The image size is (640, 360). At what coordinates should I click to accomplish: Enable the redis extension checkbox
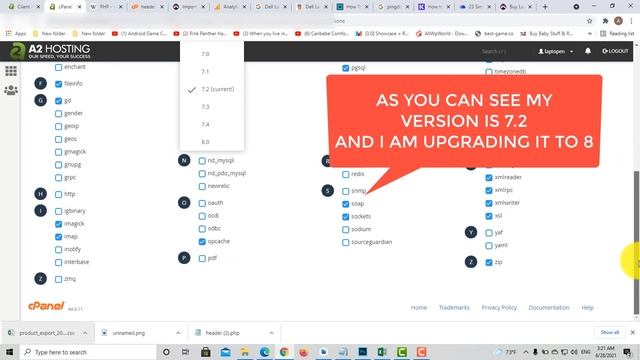pos(346,174)
